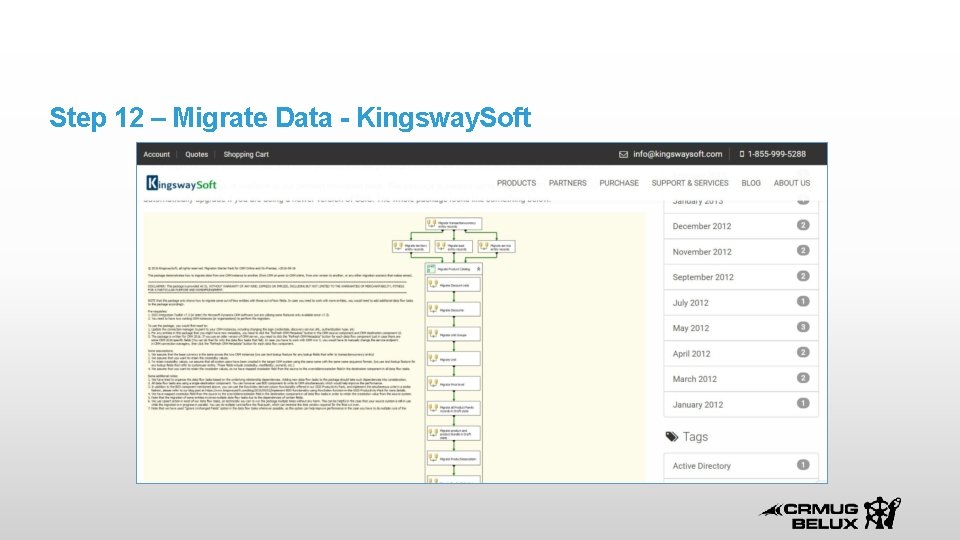Open the PARTNERS menu
The height and width of the screenshot is (540, 960).
coord(568,183)
